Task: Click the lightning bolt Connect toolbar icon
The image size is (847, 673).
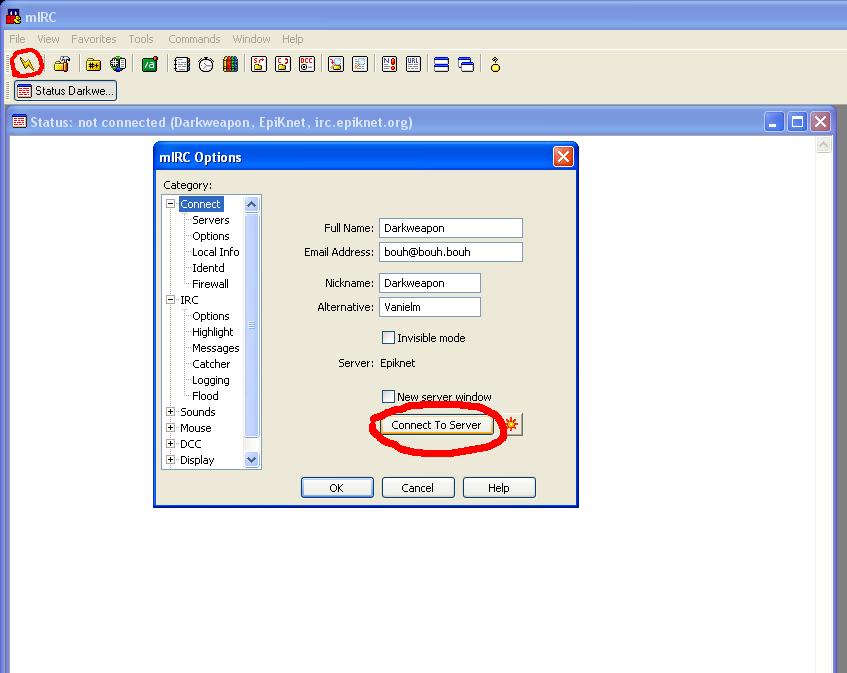Action: (x=26, y=64)
